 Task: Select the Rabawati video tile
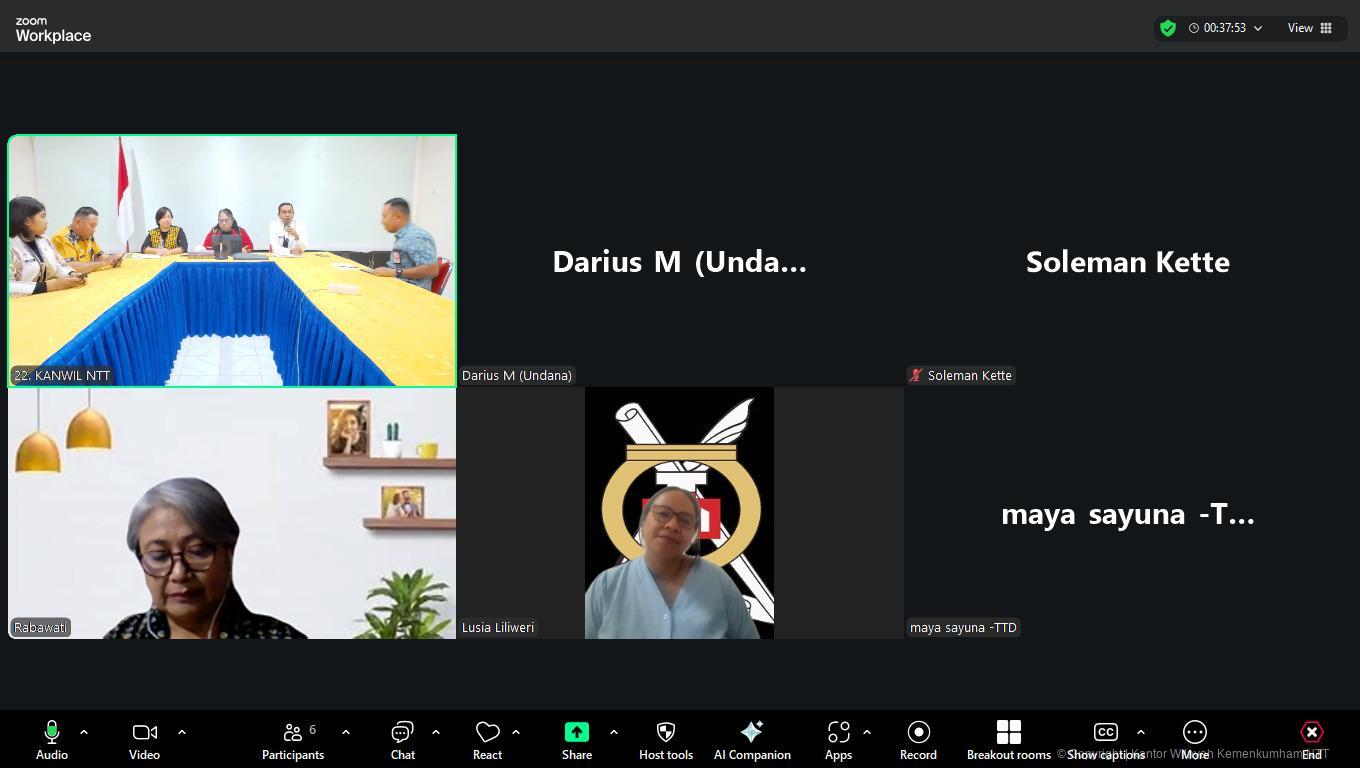(232, 513)
